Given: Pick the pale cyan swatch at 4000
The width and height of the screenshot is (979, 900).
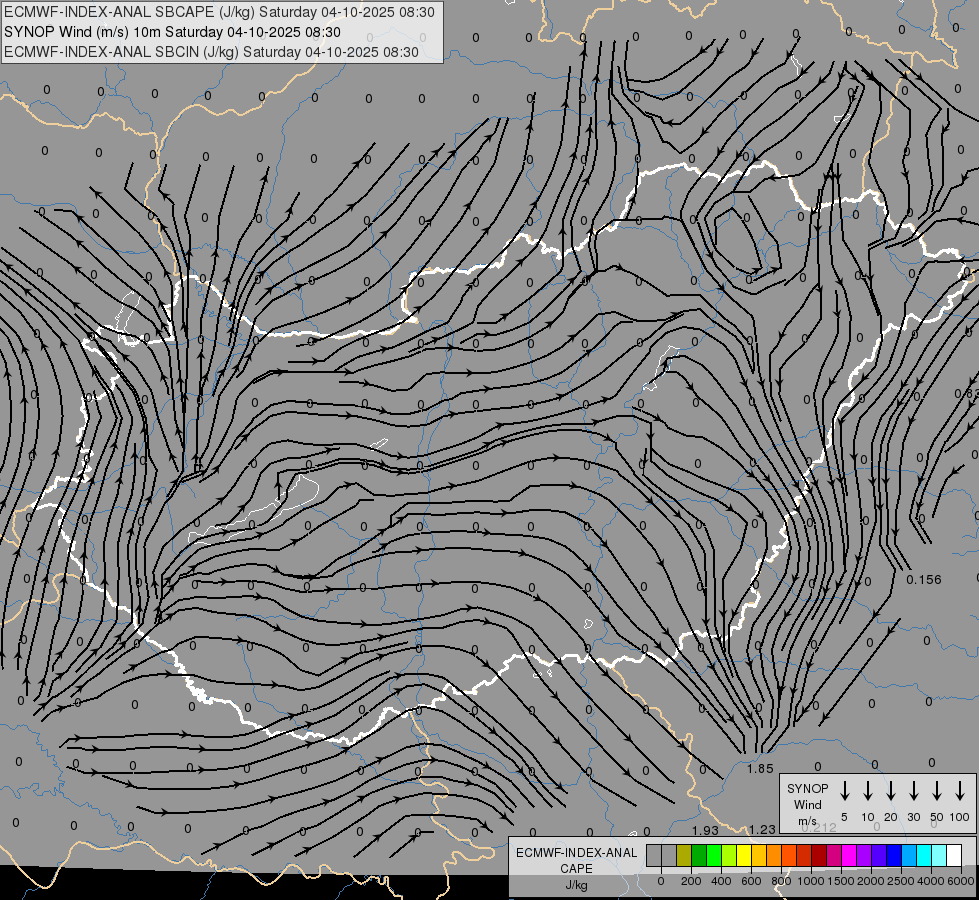Looking at the screenshot, I should click(938, 855).
